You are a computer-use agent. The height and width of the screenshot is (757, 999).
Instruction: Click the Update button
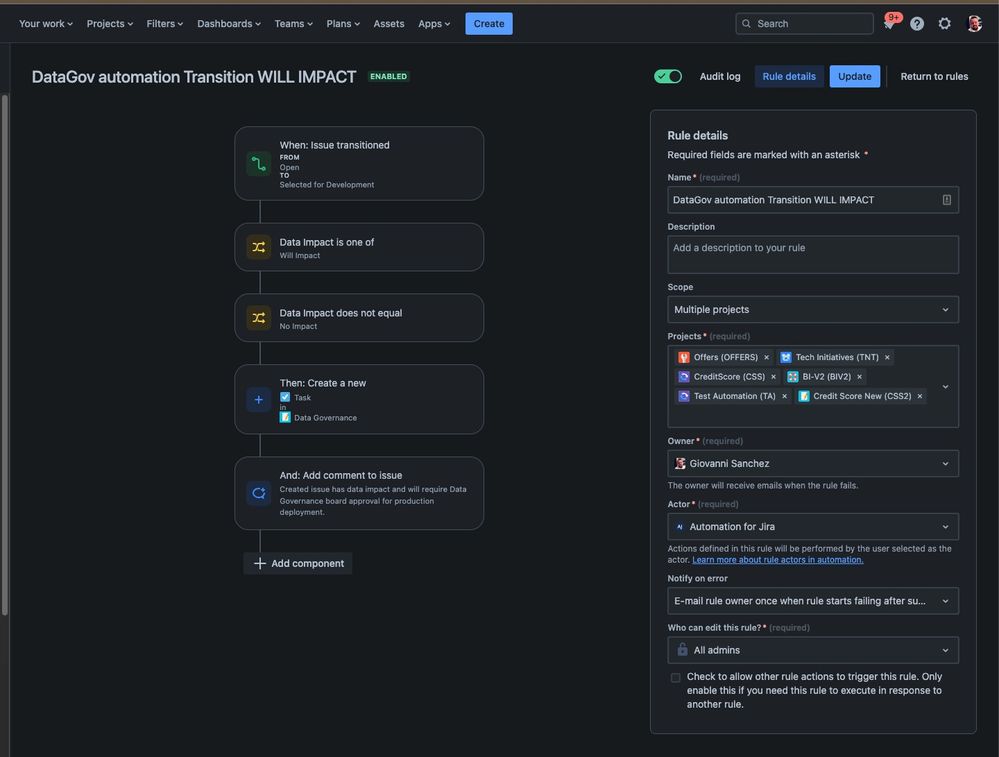click(x=854, y=76)
